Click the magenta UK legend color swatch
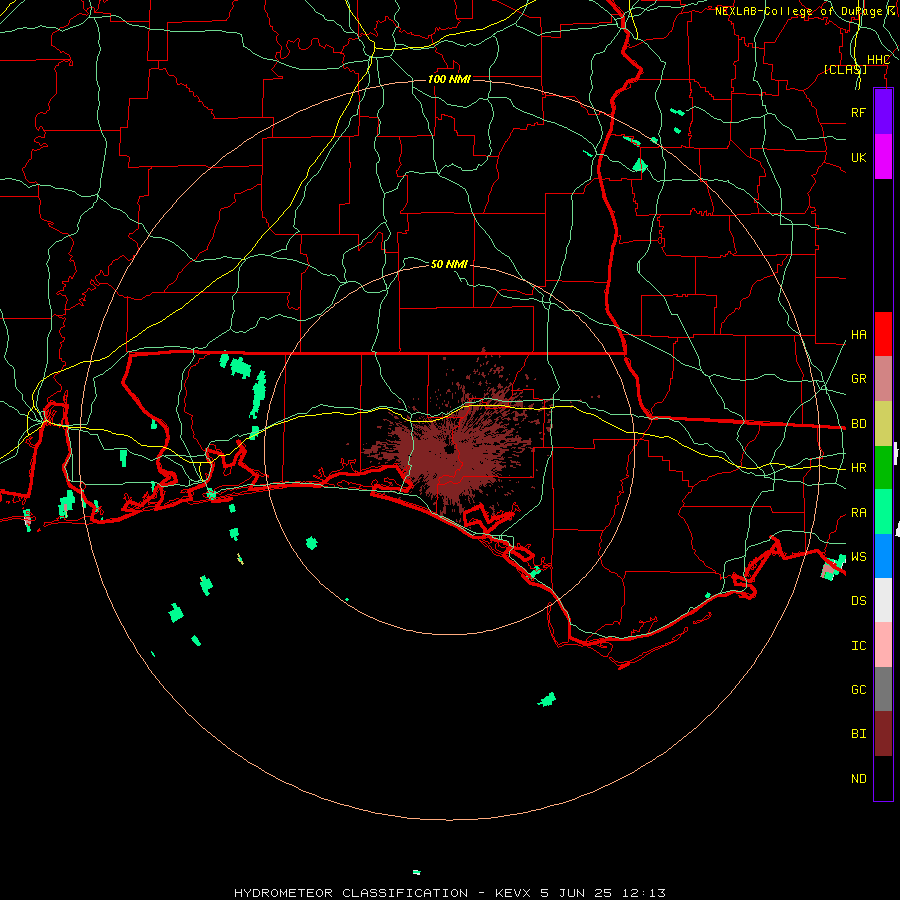The height and width of the screenshot is (900, 900). 883,157
